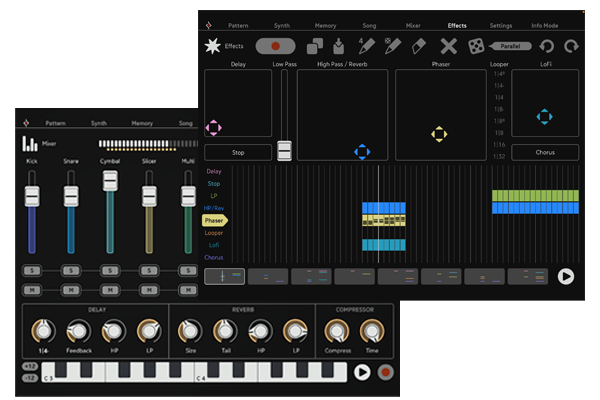Select the Phaser effect row

click(x=214, y=220)
